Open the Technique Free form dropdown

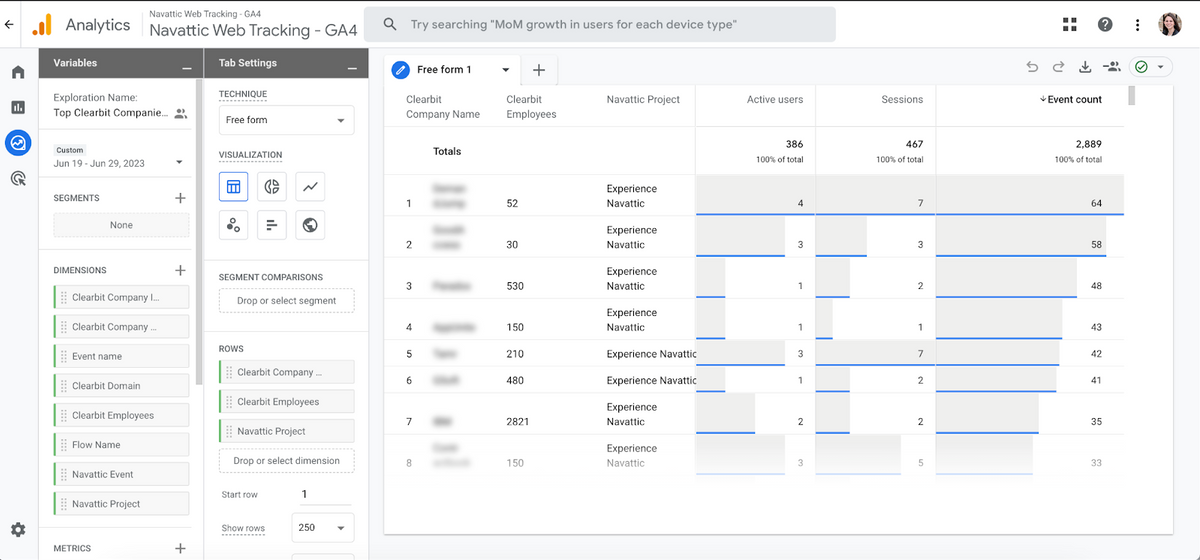286,120
